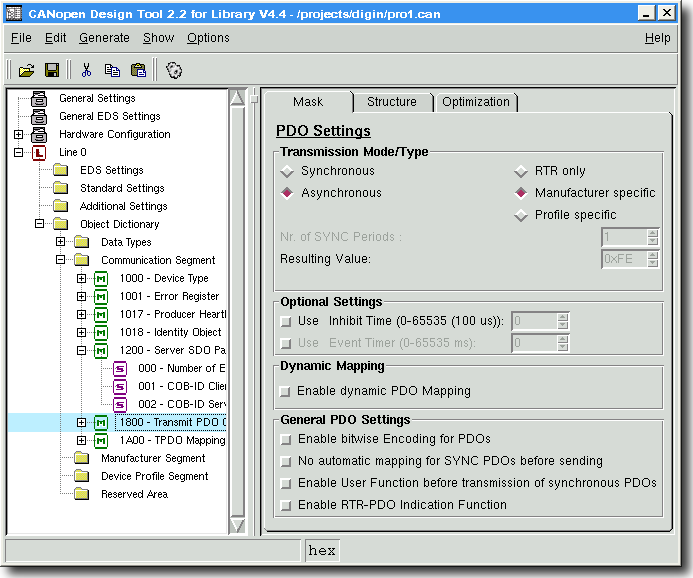Click the tree scrollbar down arrow
693x578 pixels.
(x=237, y=525)
